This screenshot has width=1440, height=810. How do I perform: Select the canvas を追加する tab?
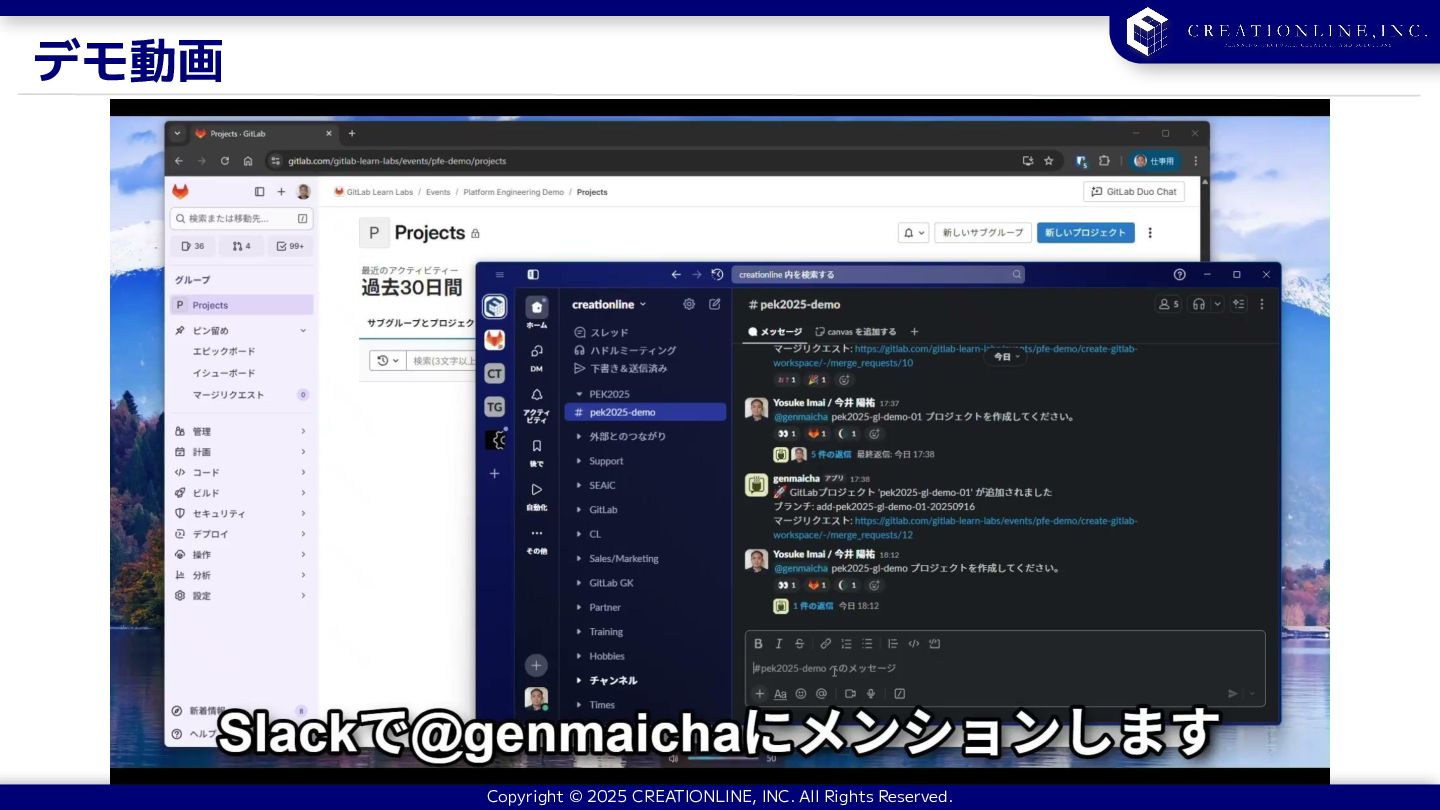(855, 331)
